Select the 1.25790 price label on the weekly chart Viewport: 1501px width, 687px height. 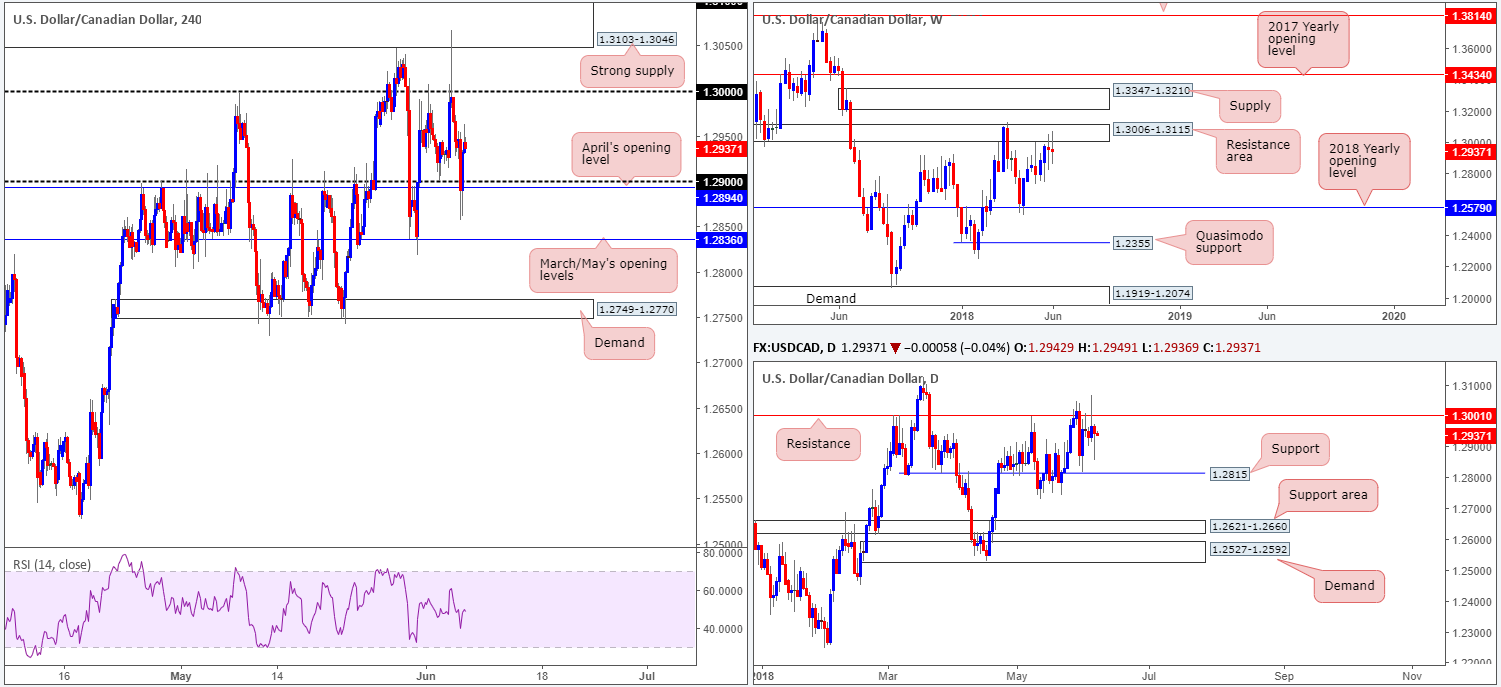pos(1472,207)
